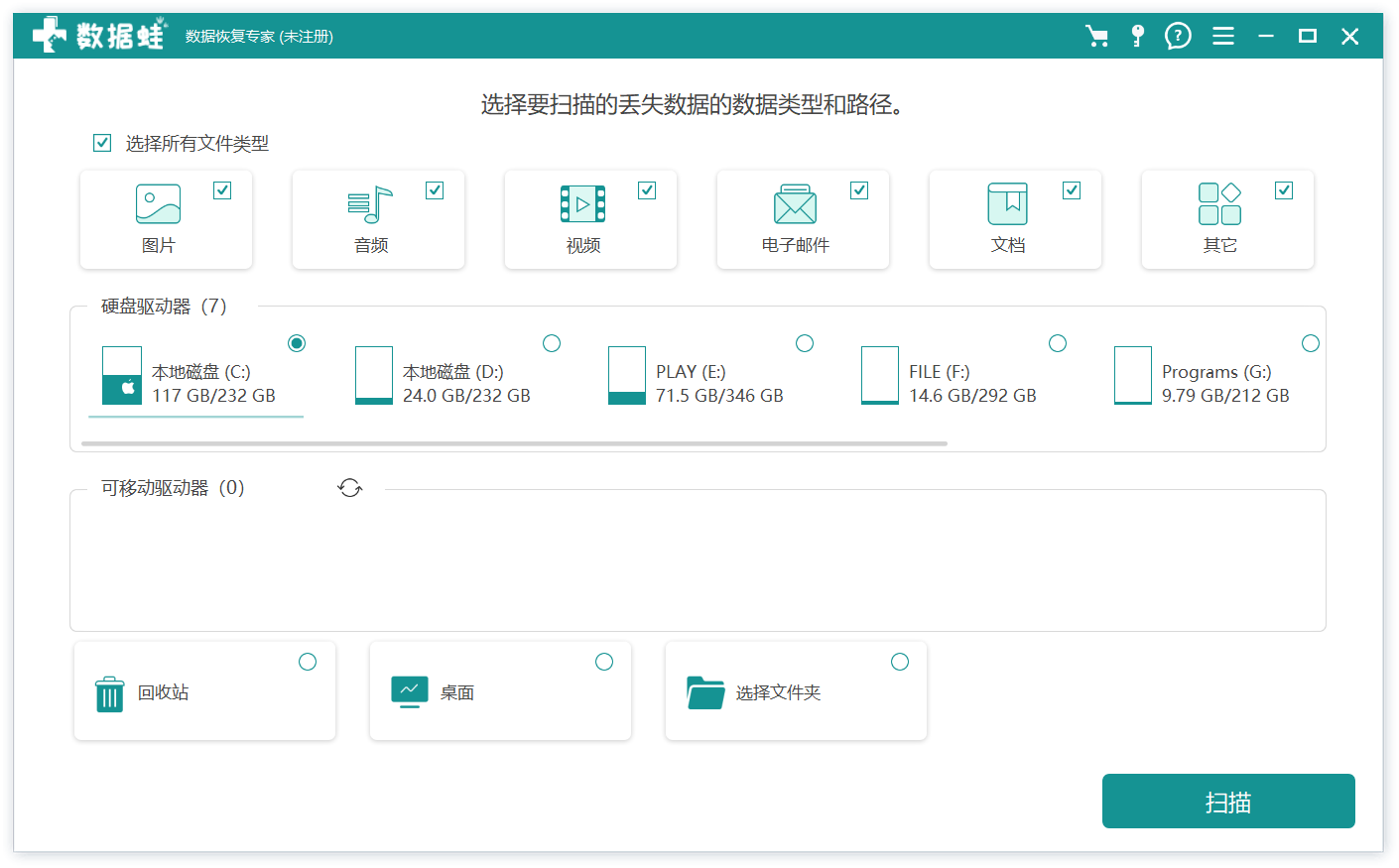Toggle 选择所有文件类型 checkbox
Viewport: 1399px width, 868px height.
pos(102,143)
